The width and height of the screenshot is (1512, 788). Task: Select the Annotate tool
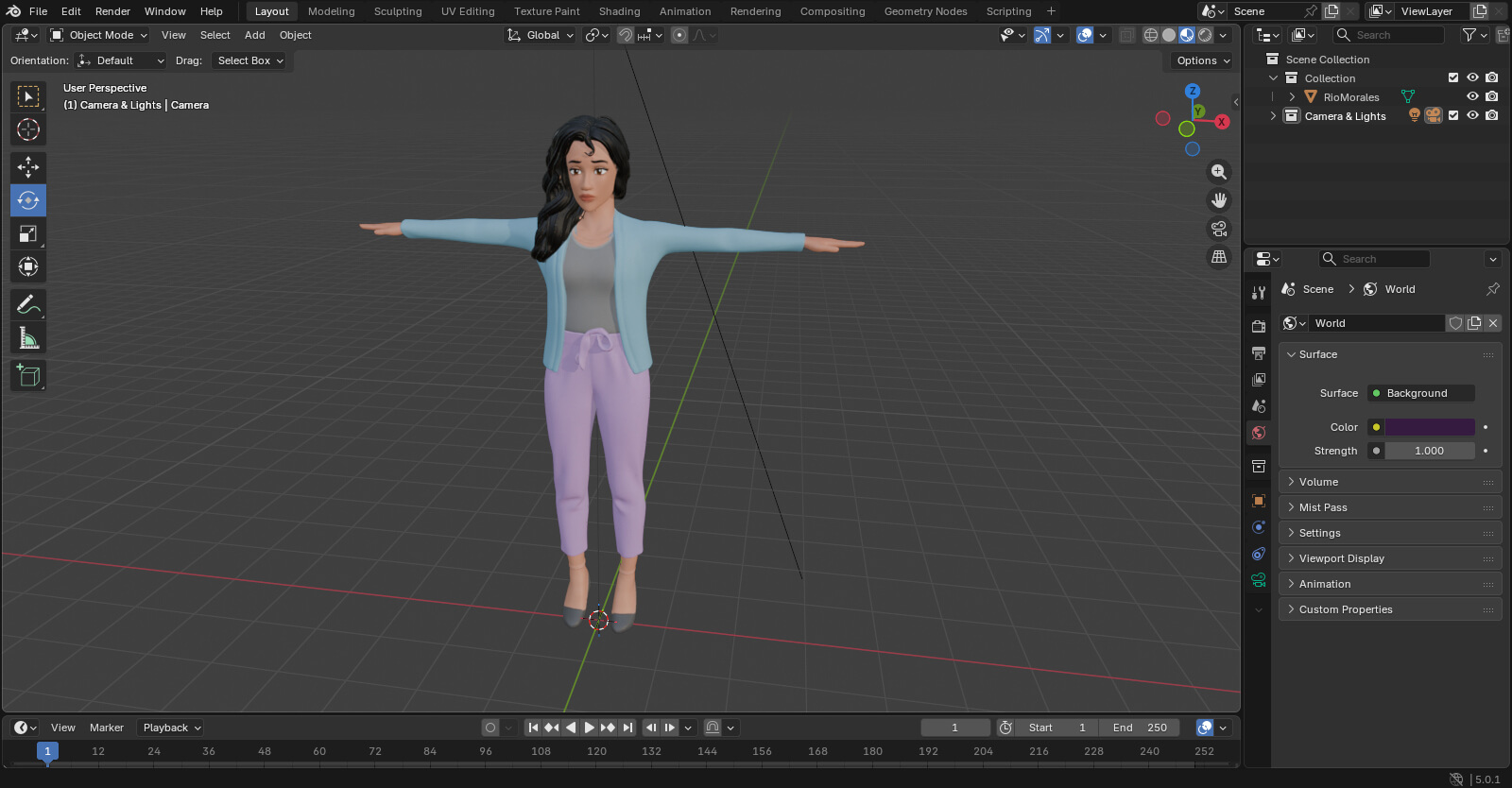28,304
